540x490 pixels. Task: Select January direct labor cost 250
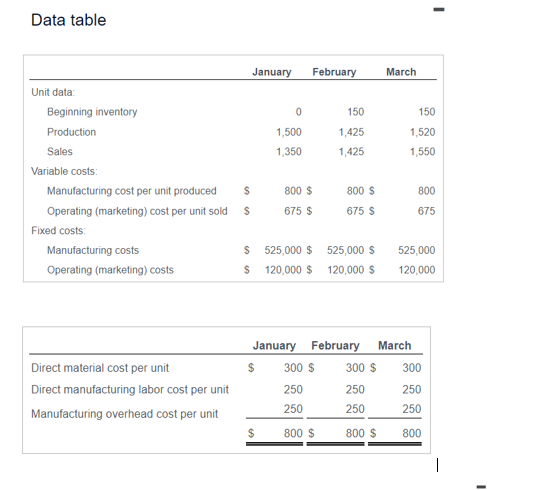tap(293, 390)
